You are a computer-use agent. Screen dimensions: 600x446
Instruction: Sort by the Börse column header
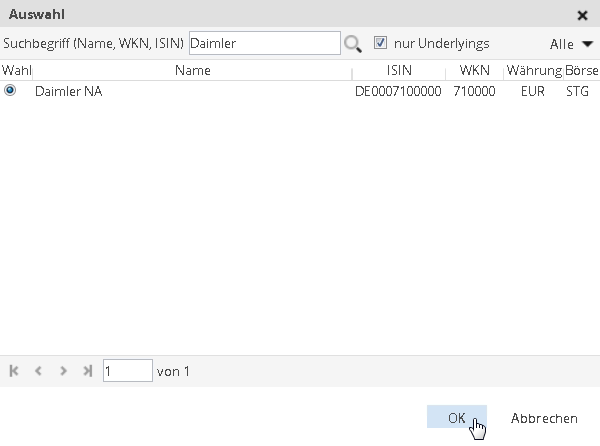[581, 71]
